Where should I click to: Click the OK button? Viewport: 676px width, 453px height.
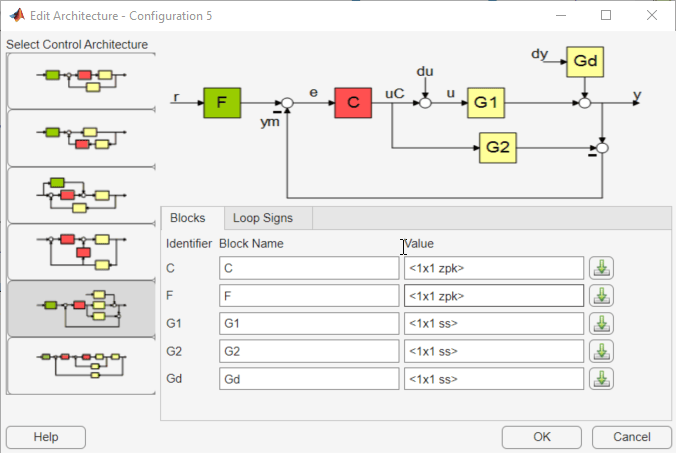541,437
